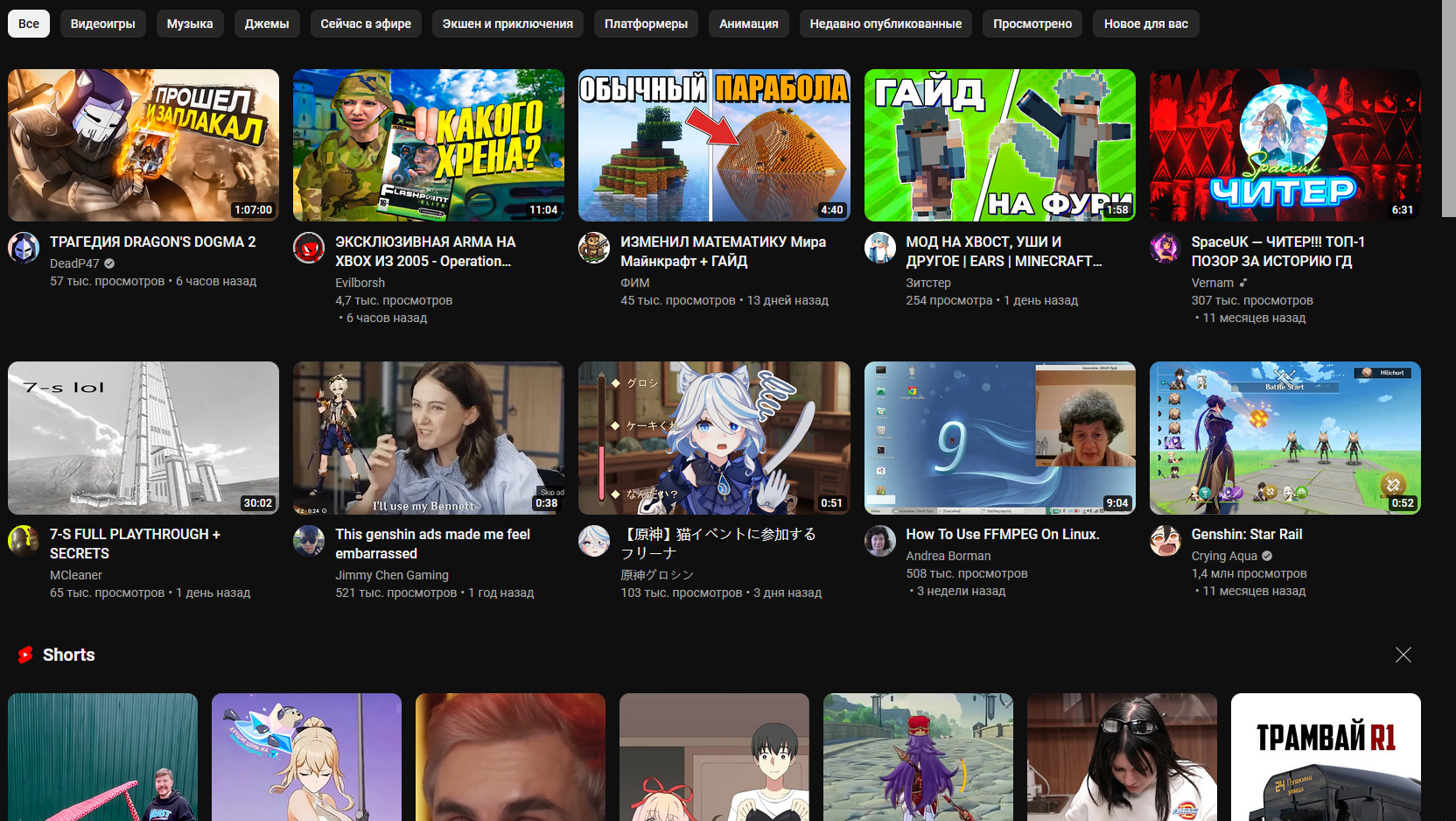Click How To Use FFMPEG On Linux title
Image resolution: width=1456 pixels, height=821 pixels.
tap(1003, 534)
